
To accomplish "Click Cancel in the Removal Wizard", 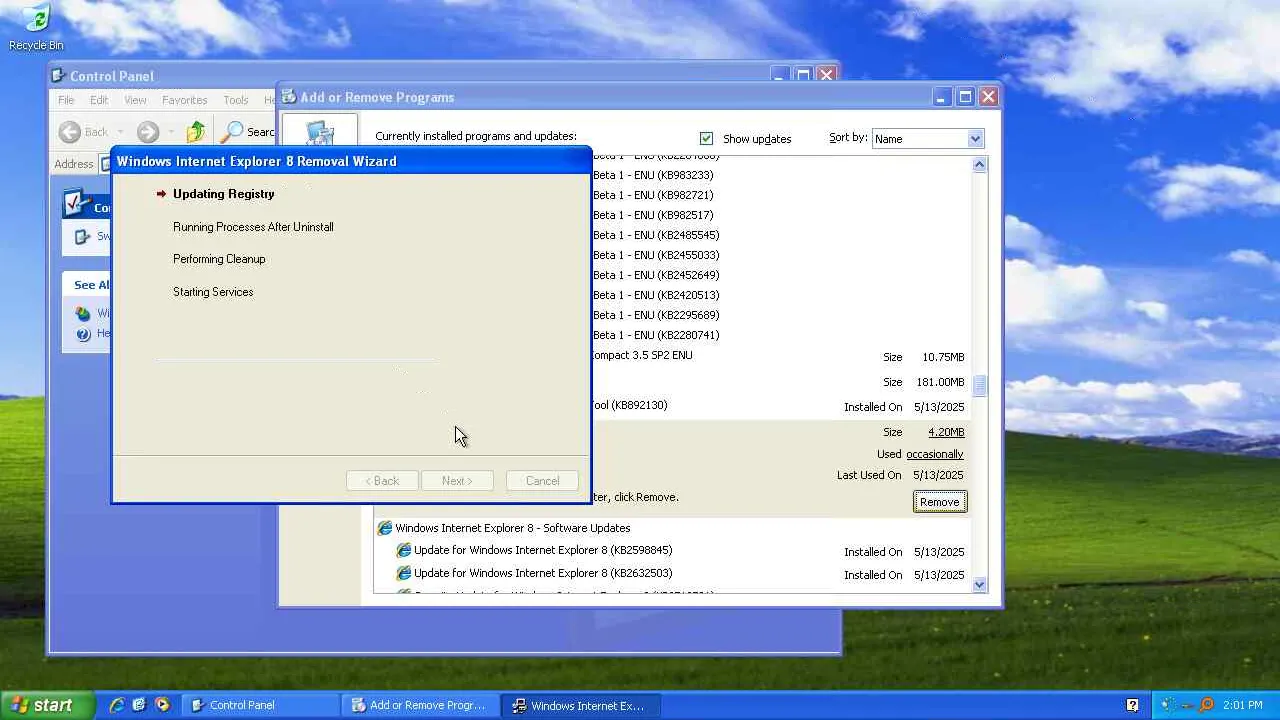I will pos(543,481).
